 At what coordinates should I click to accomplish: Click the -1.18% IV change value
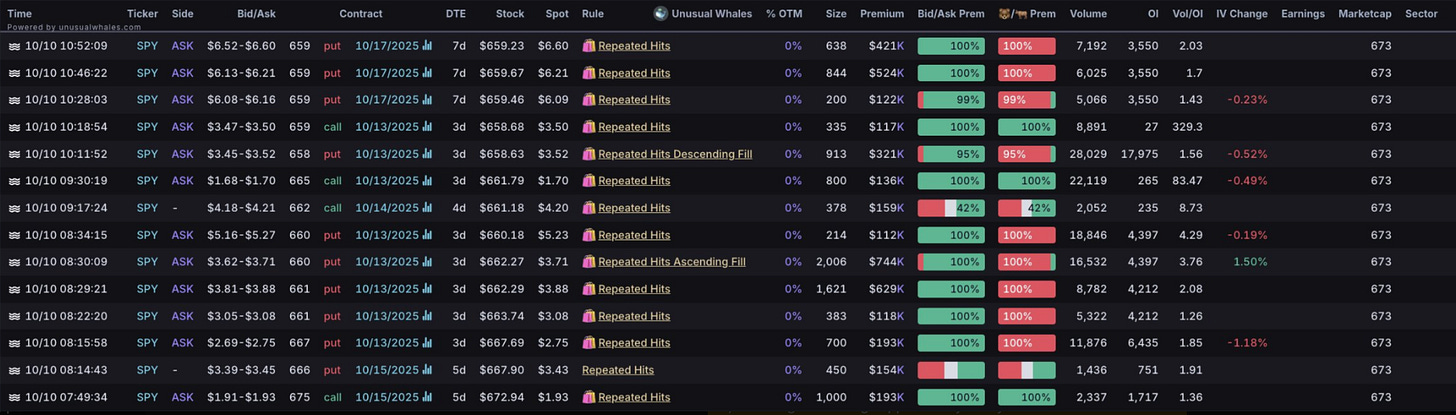click(x=1248, y=343)
